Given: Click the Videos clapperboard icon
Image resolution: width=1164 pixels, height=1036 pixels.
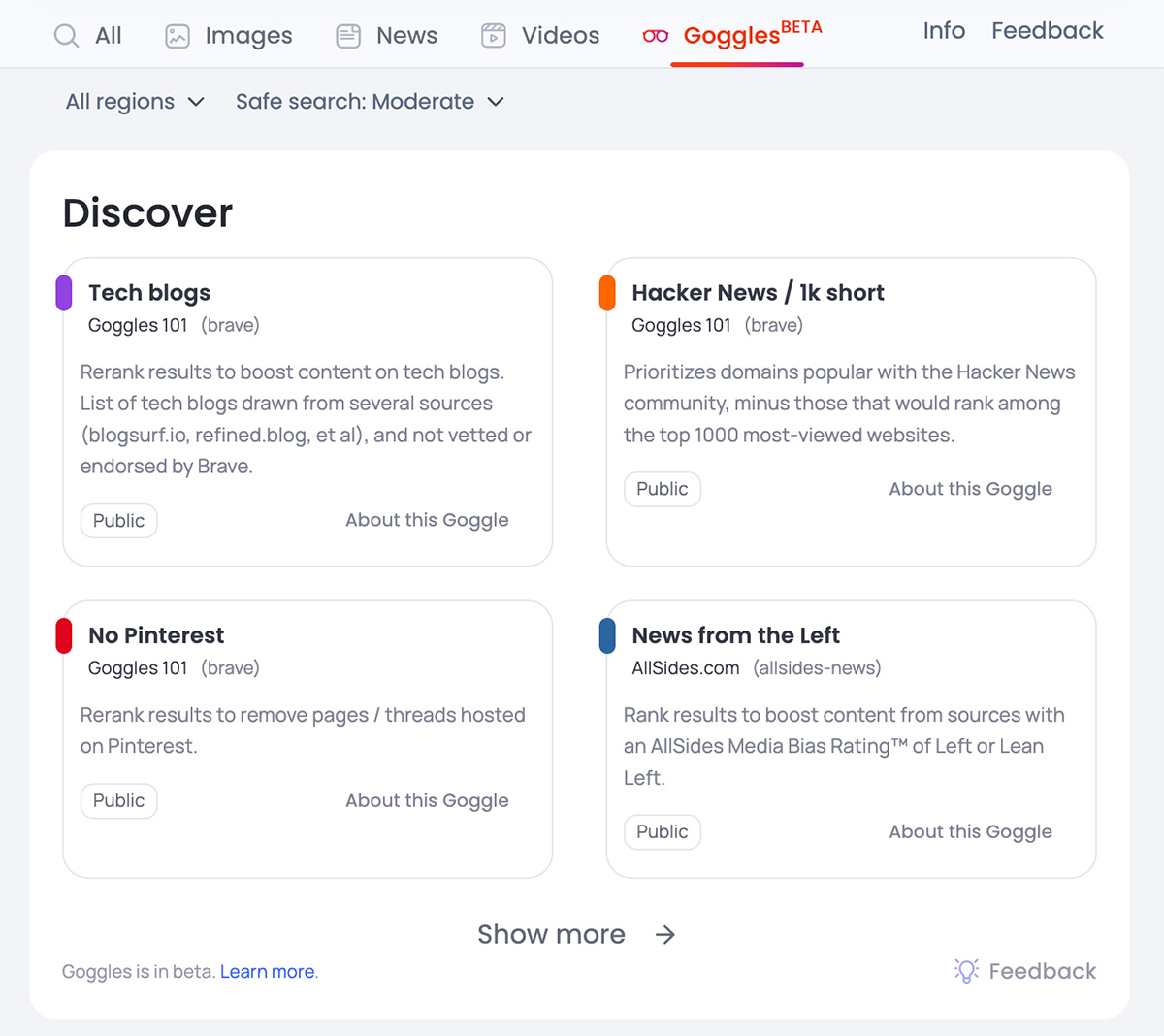Looking at the screenshot, I should click(x=494, y=37).
